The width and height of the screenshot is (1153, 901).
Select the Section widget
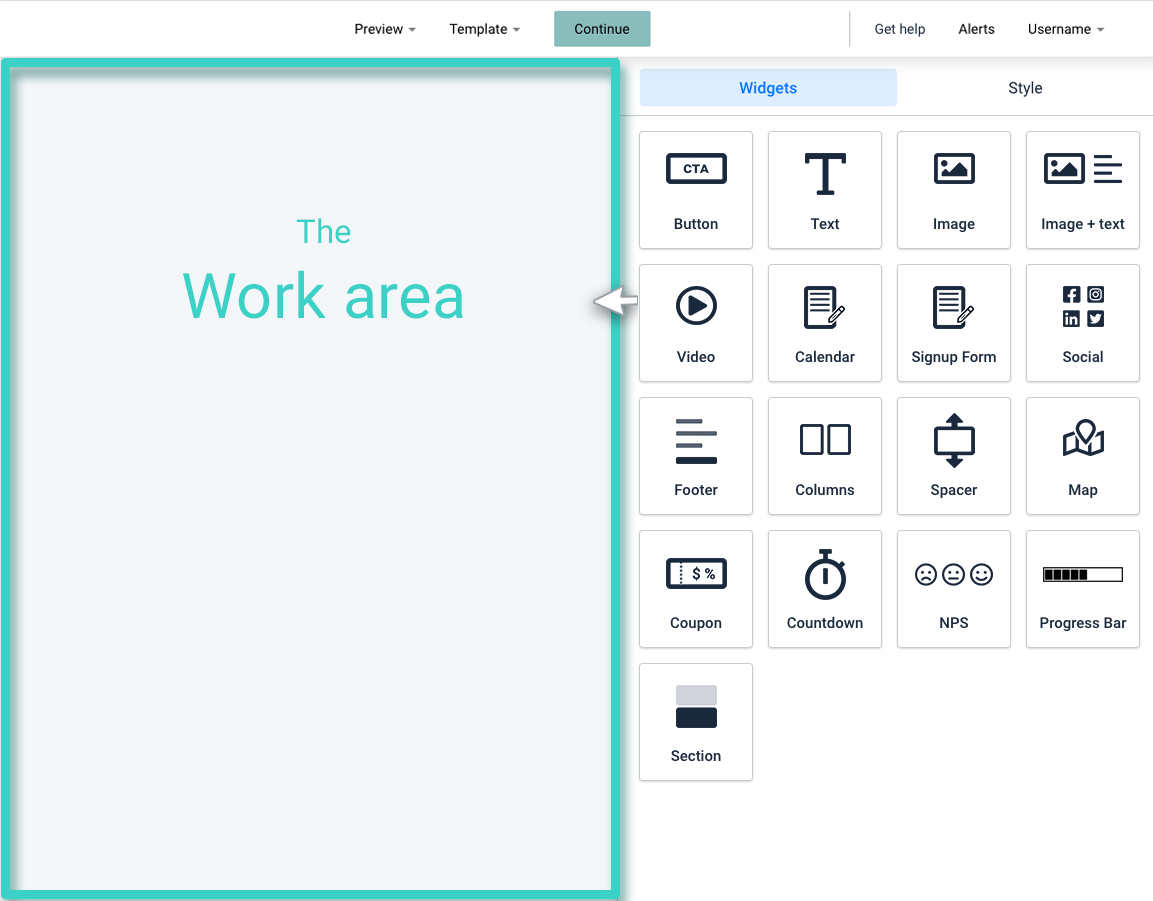pyautogui.click(x=696, y=722)
